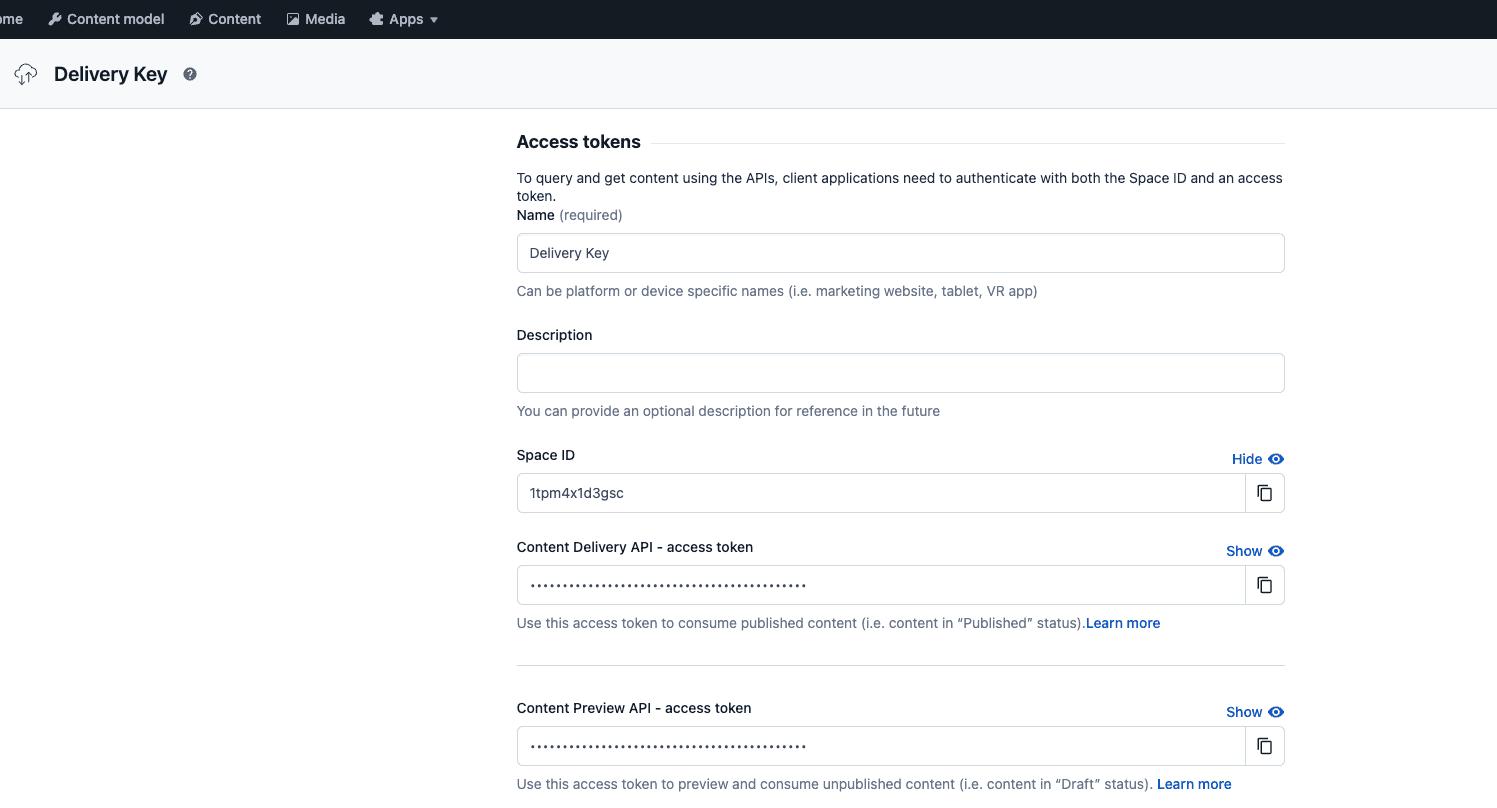This screenshot has width=1497, height=808.
Task: Open the help icon beside Delivery Key
Action: pyautogui.click(x=189, y=73)
